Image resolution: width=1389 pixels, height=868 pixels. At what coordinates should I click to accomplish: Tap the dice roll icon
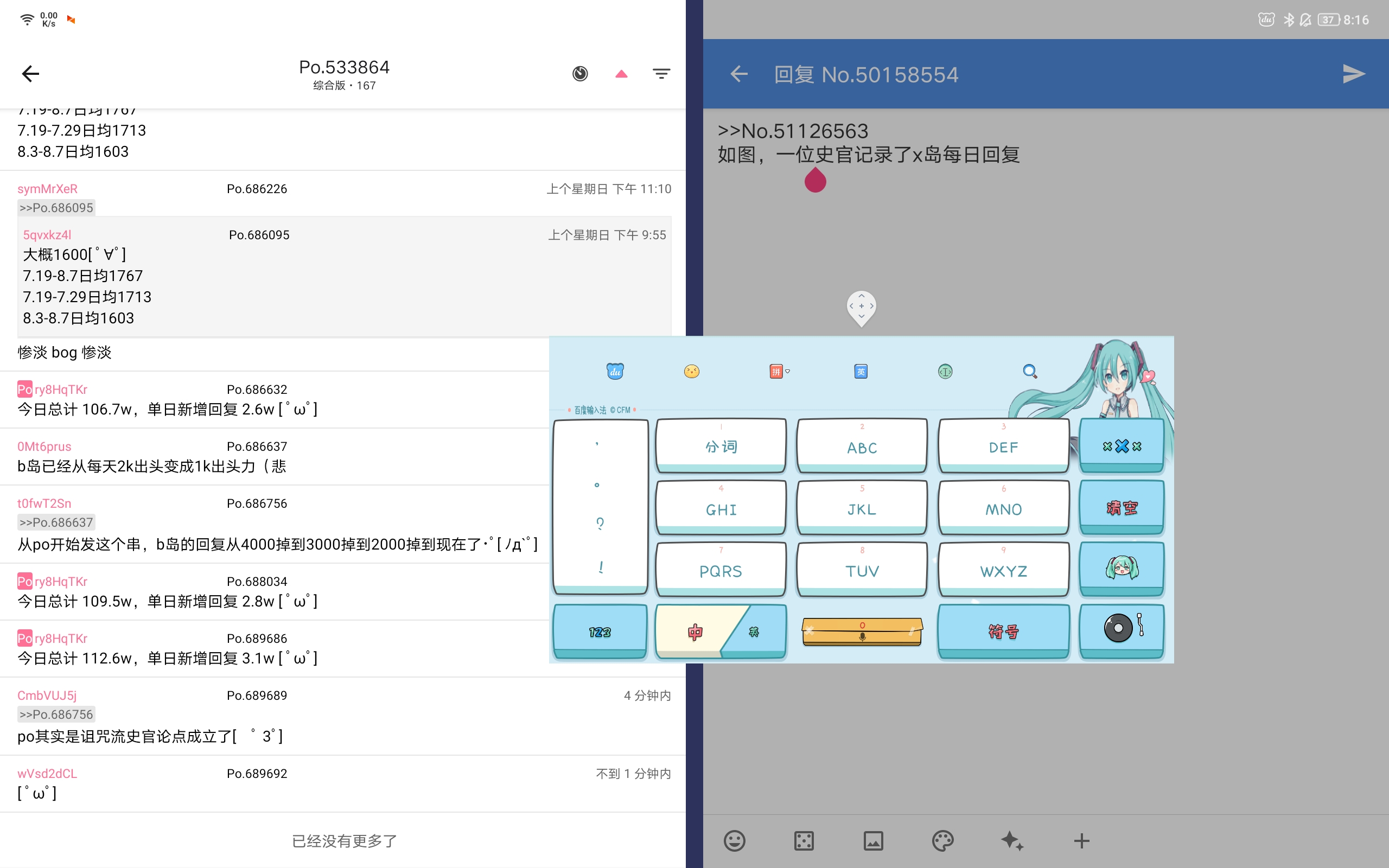(x=804, y=841)
